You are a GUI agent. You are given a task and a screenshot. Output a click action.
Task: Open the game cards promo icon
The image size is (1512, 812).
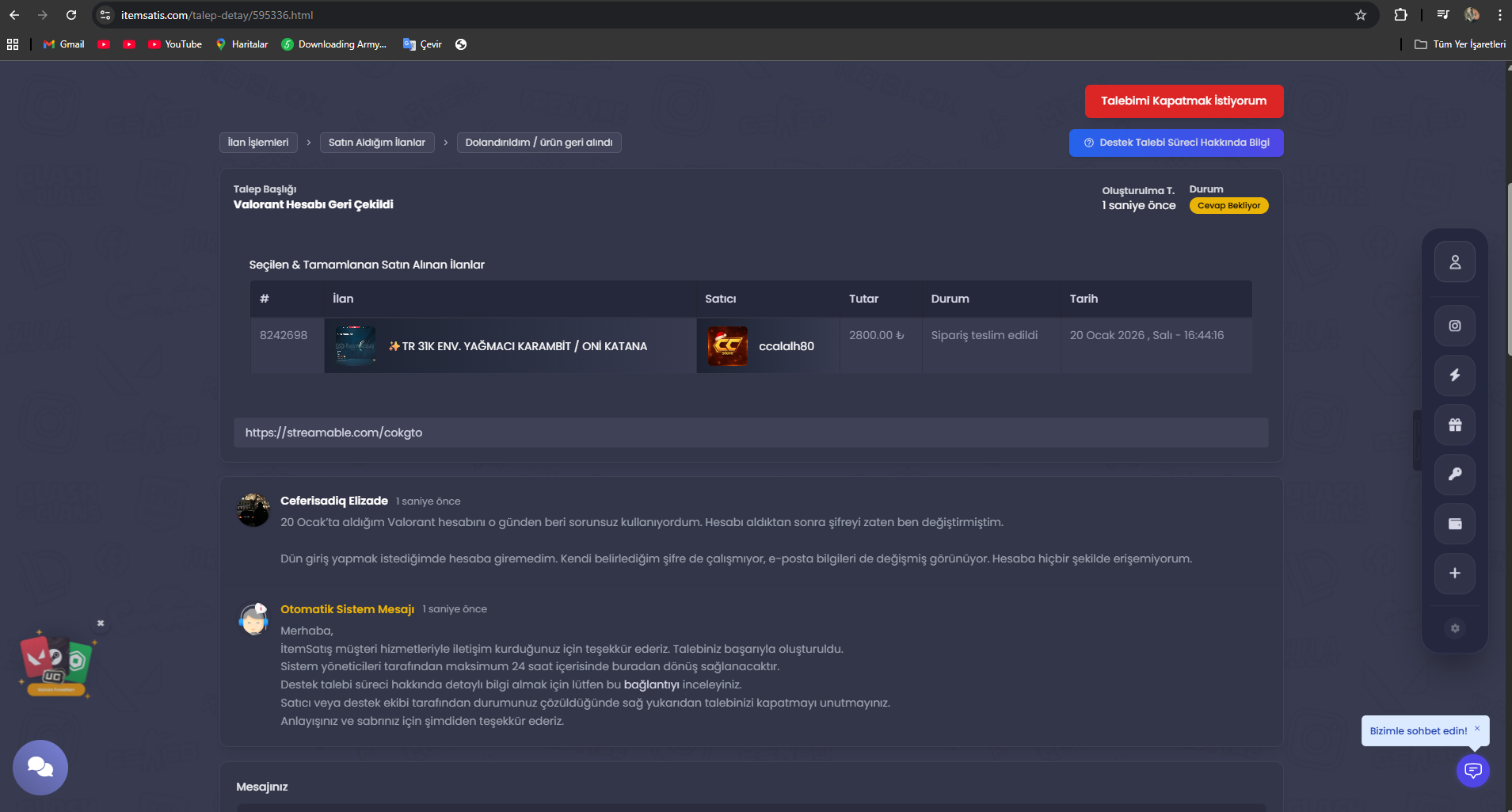56,664
